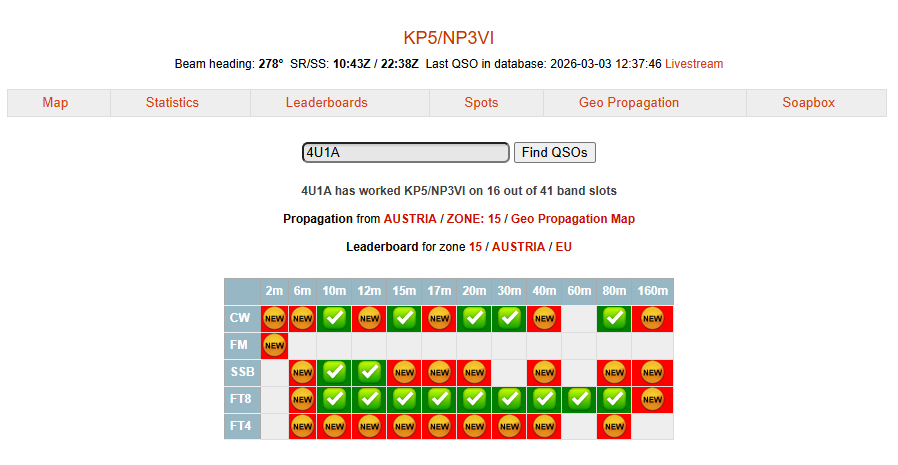
Task: Click the NEW badge for FT4 17m
Action: (x=439, y=426)
